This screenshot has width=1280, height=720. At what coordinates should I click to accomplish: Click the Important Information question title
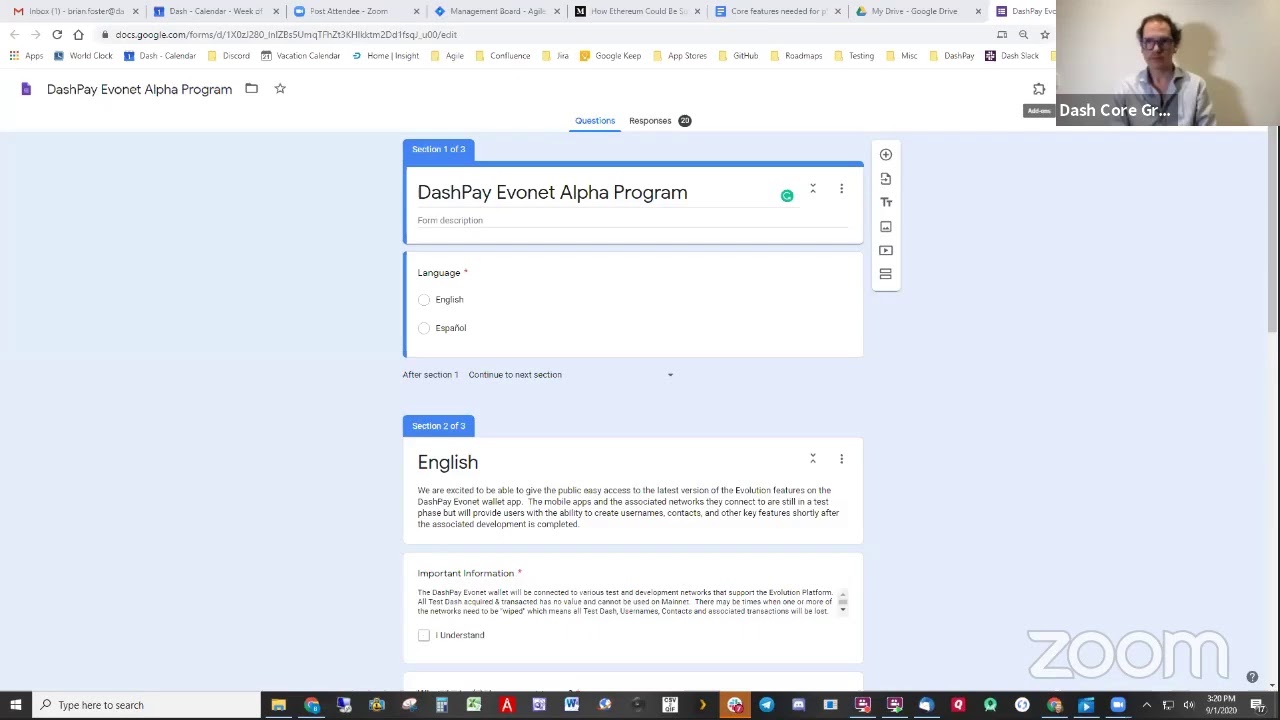point(466,574)
